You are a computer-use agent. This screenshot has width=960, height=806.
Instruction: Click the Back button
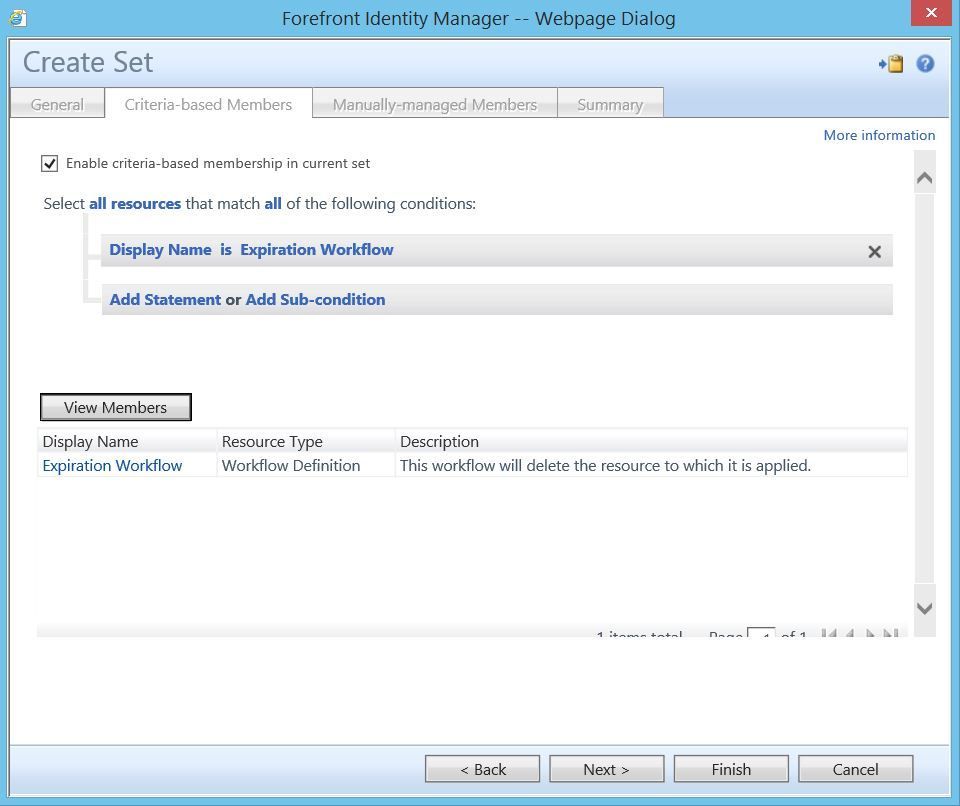coord(482,769)
